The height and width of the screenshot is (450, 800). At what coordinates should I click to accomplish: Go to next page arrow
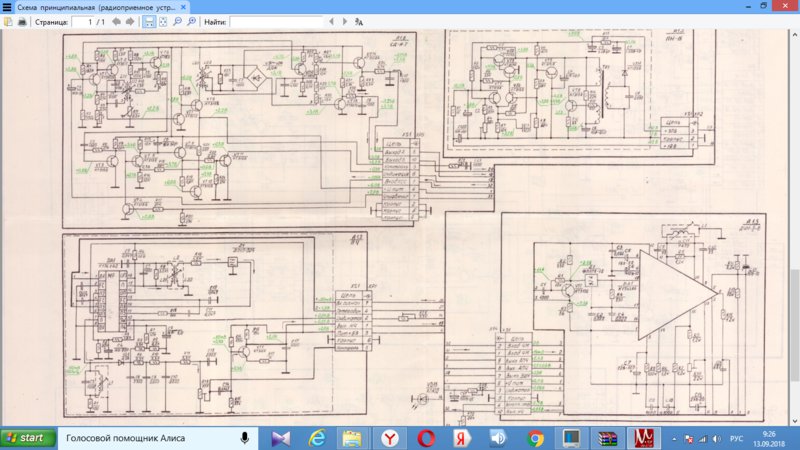point(130,22)
